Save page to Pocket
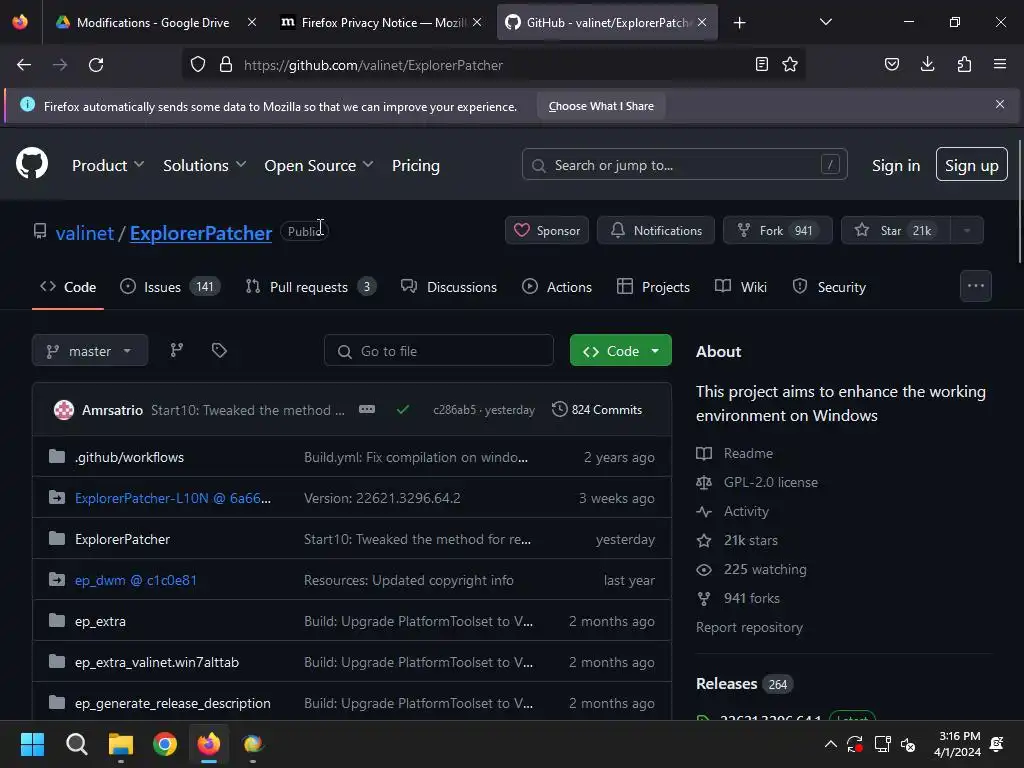The height and width of the screenshot is (768, 1024). [x=892, y=64]
